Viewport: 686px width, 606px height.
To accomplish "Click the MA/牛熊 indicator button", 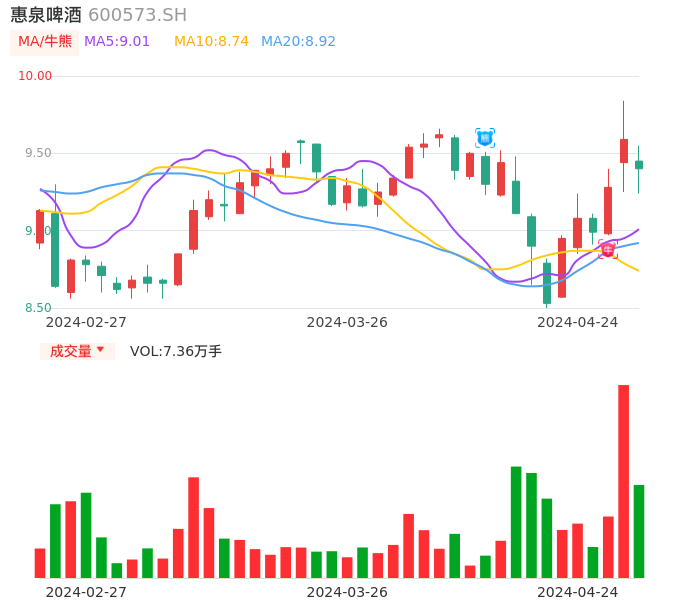I will [x=45, y=42].
